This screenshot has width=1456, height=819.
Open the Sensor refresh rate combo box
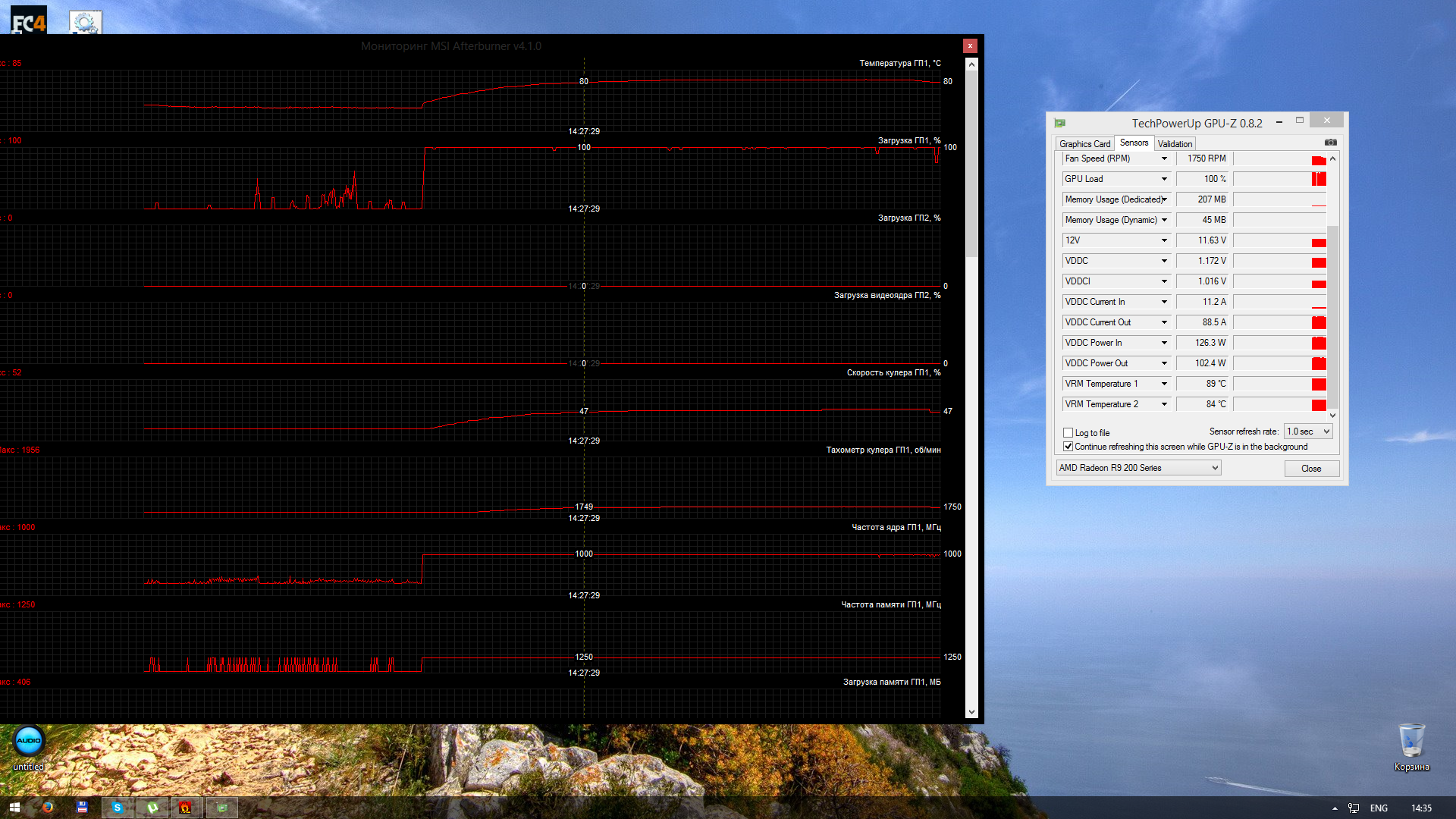coord(1308,431)
